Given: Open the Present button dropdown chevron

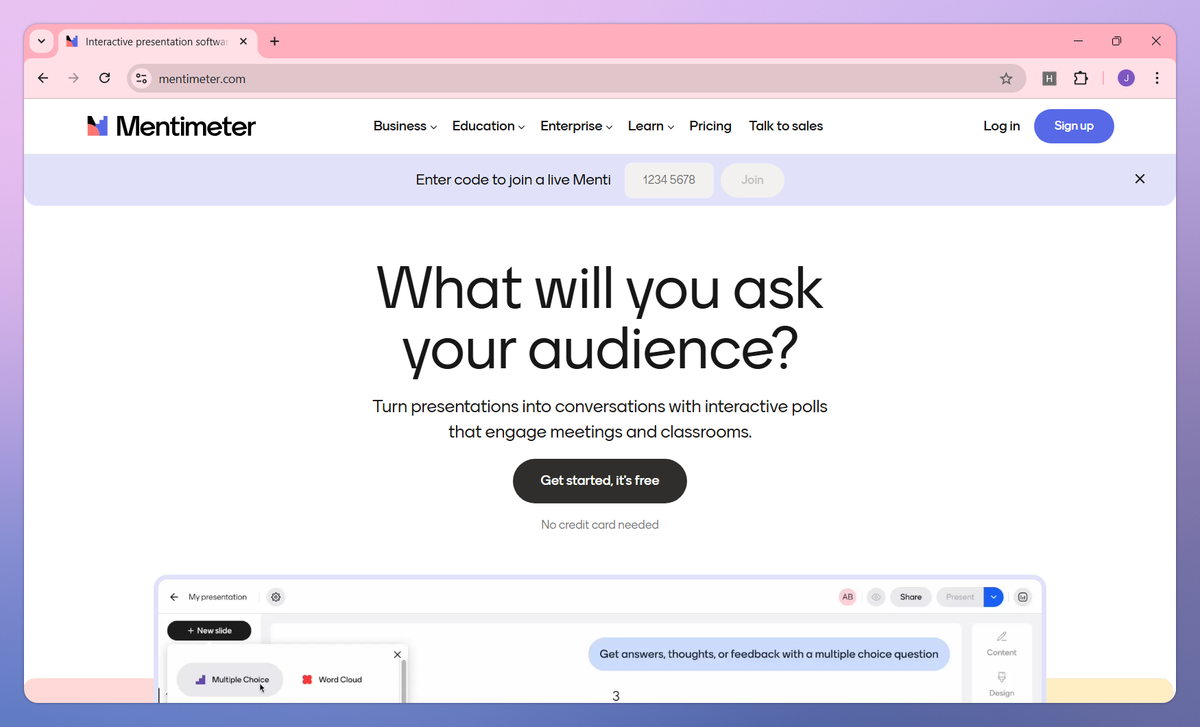Looking at the screenshot, I should [993, 597].
